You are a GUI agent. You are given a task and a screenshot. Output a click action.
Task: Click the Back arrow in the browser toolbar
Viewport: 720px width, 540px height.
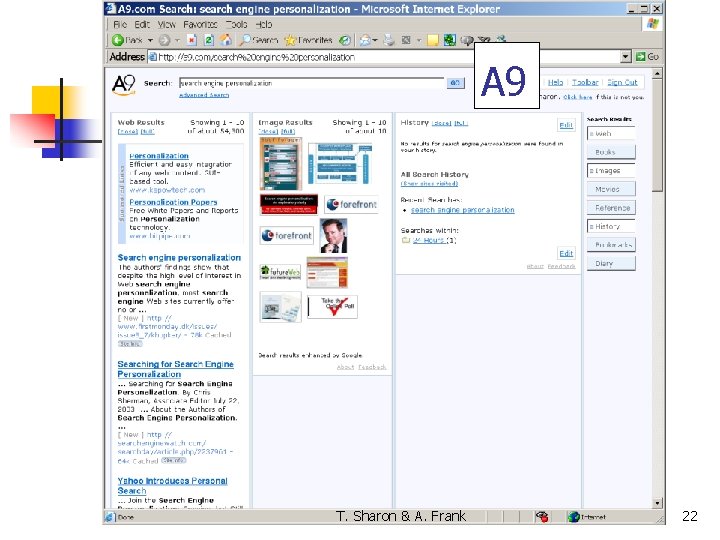[118, 40]
